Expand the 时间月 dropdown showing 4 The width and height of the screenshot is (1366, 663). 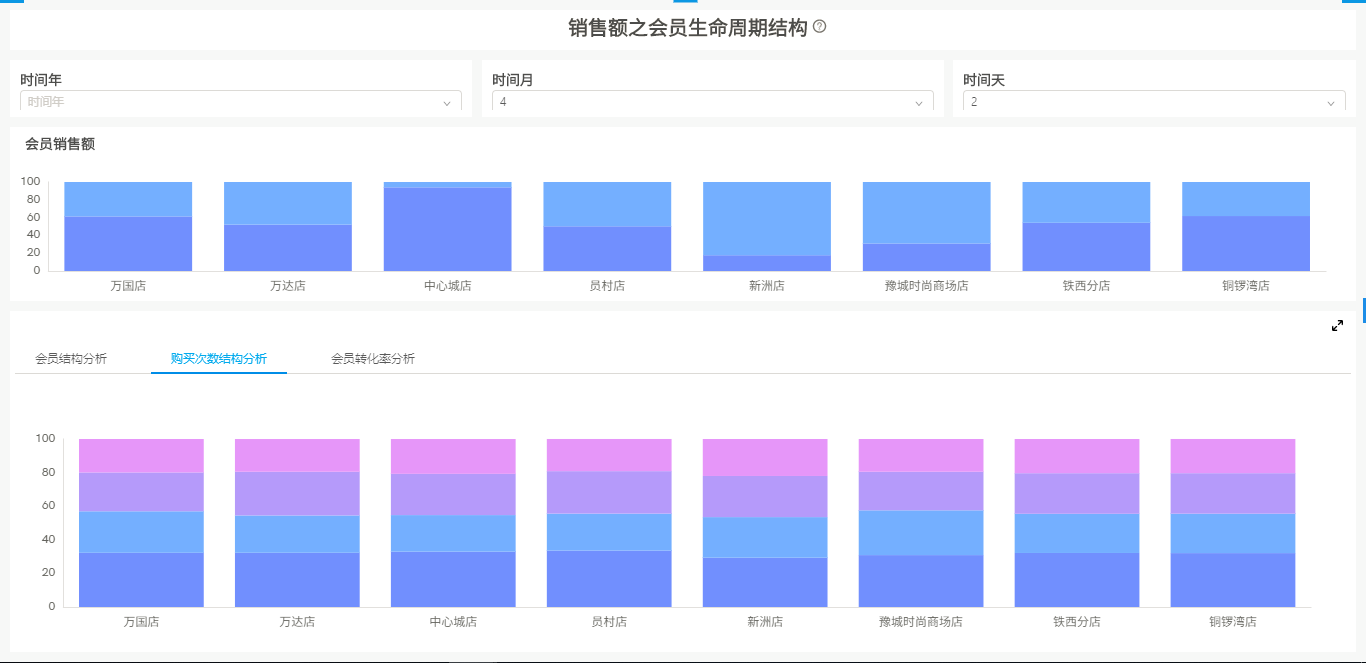tap(712, 102)
